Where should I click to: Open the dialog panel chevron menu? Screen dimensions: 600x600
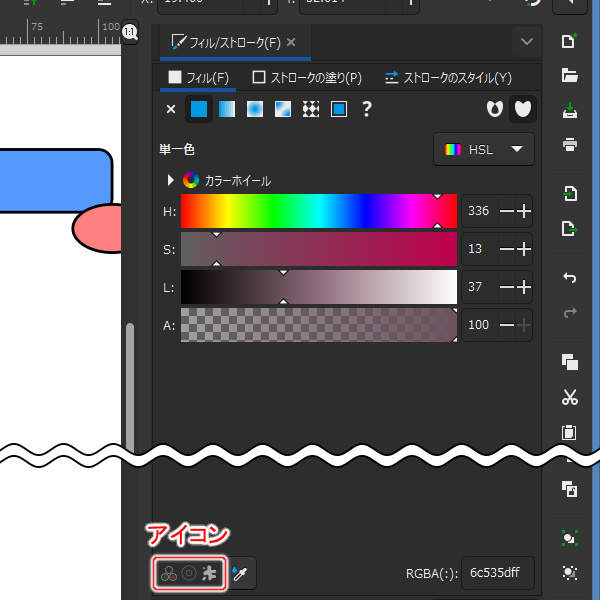(x=527, y=41)
